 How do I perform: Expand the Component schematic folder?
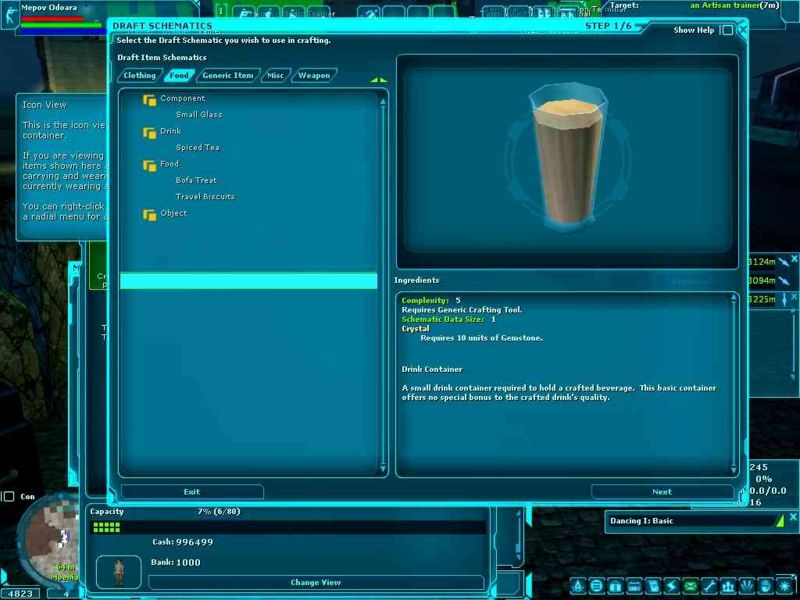point(149,99)
